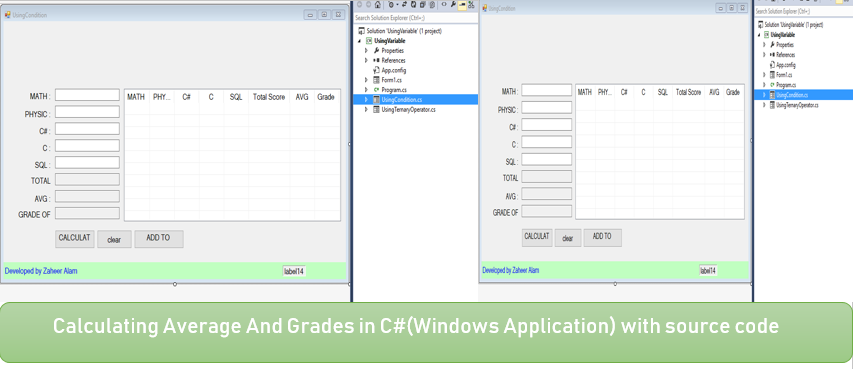
Task: Click ADD TO button in right form
Action: 603,237
